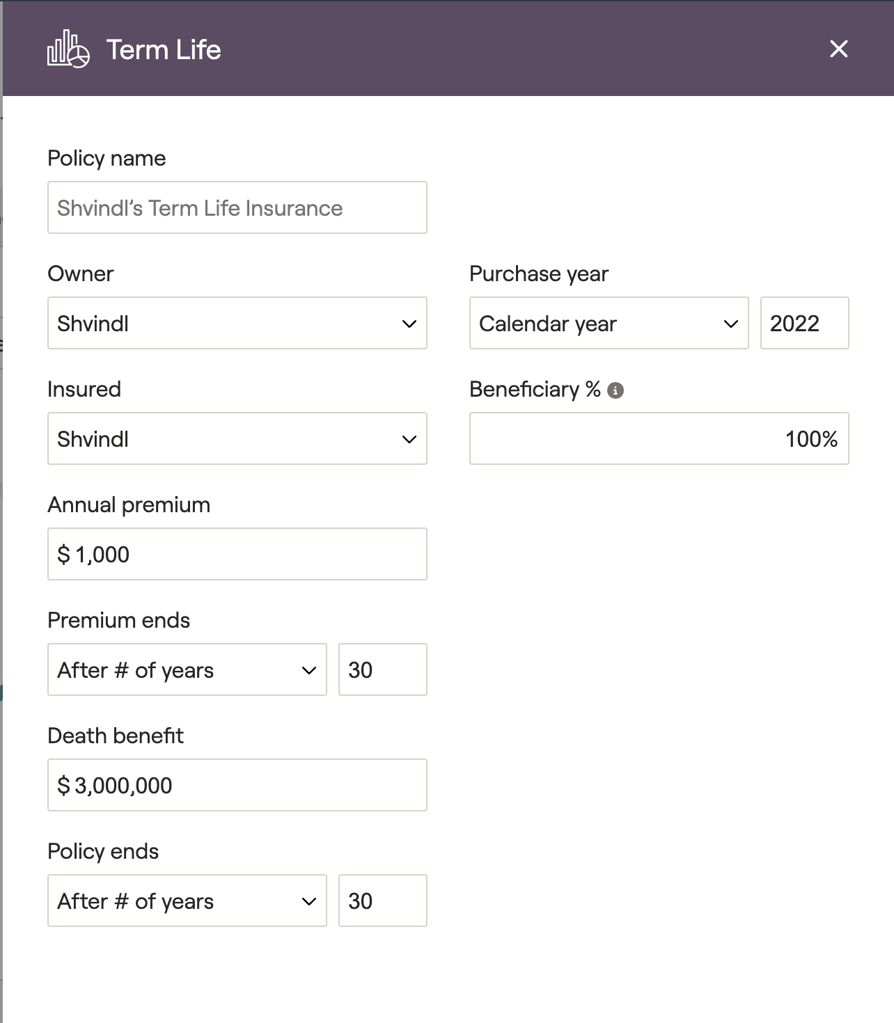894x1023 pixels.
Task: Click the Term Life chart icon in header
Action: click(68, 49)
